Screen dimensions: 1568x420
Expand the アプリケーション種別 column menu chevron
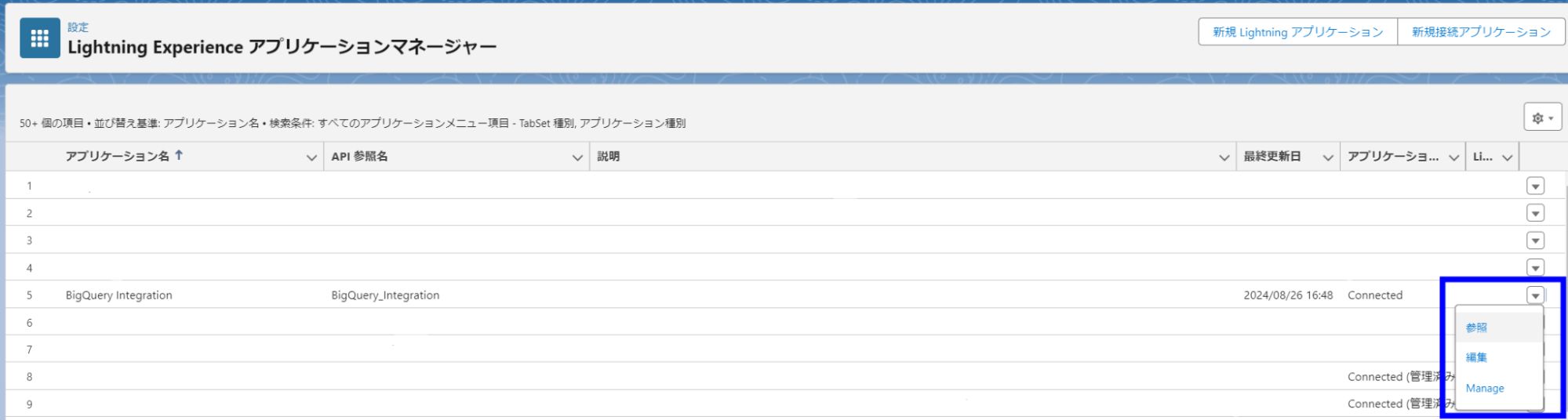tap(1453, 157)
